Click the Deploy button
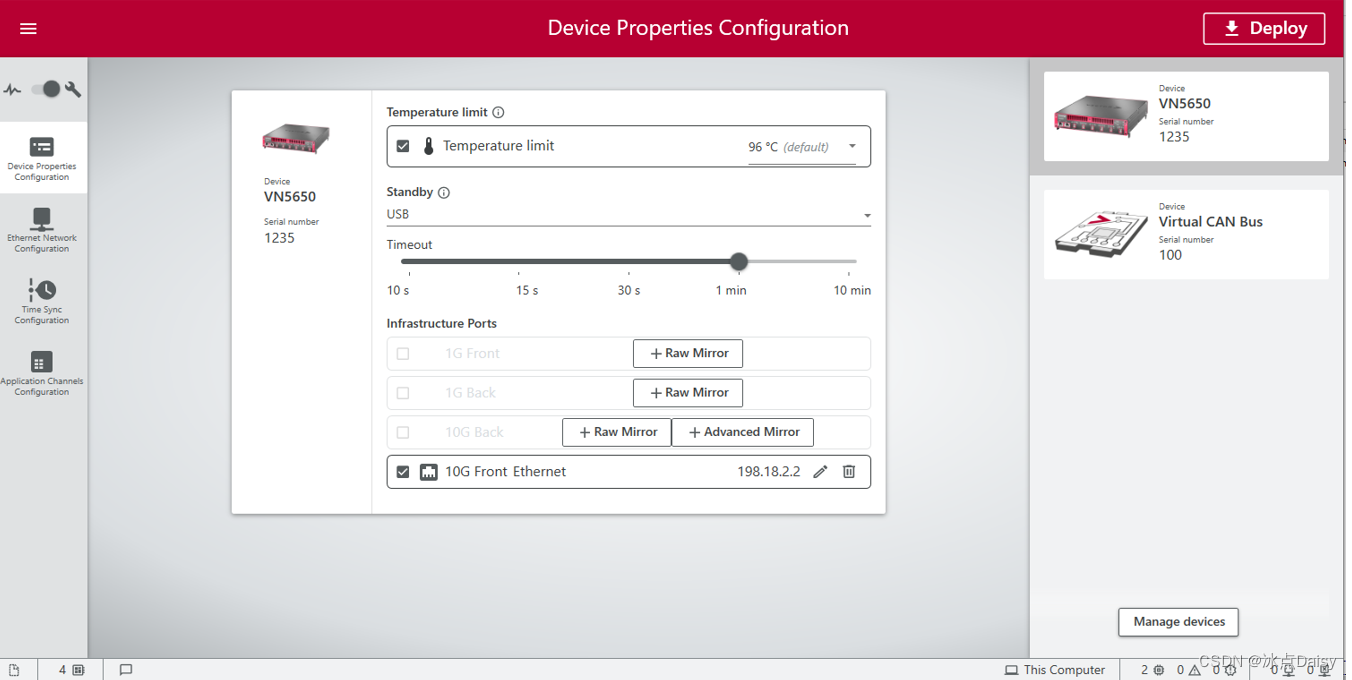 [x=1263, y=28]
